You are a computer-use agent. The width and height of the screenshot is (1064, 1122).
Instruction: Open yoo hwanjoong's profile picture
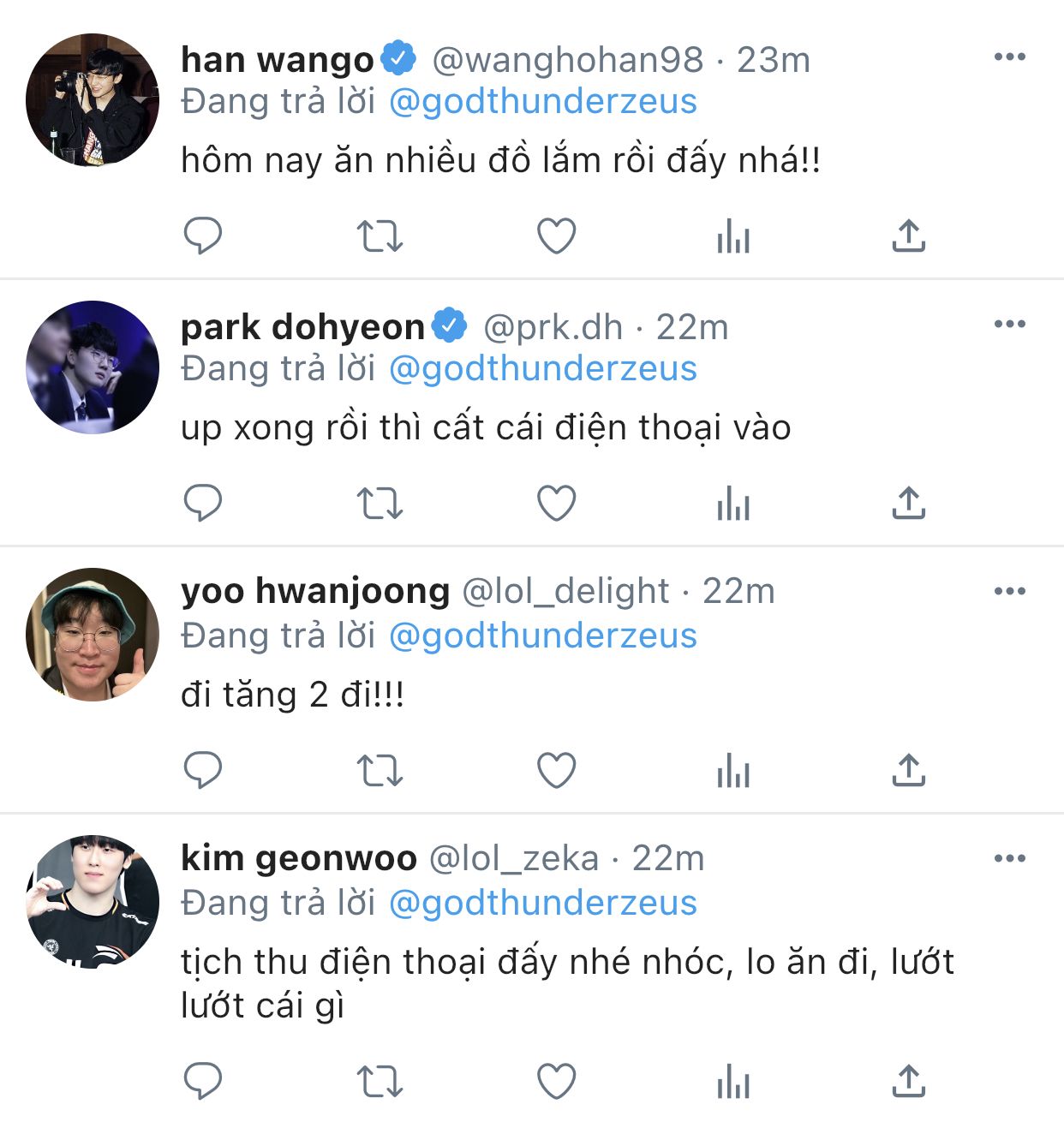93,635
